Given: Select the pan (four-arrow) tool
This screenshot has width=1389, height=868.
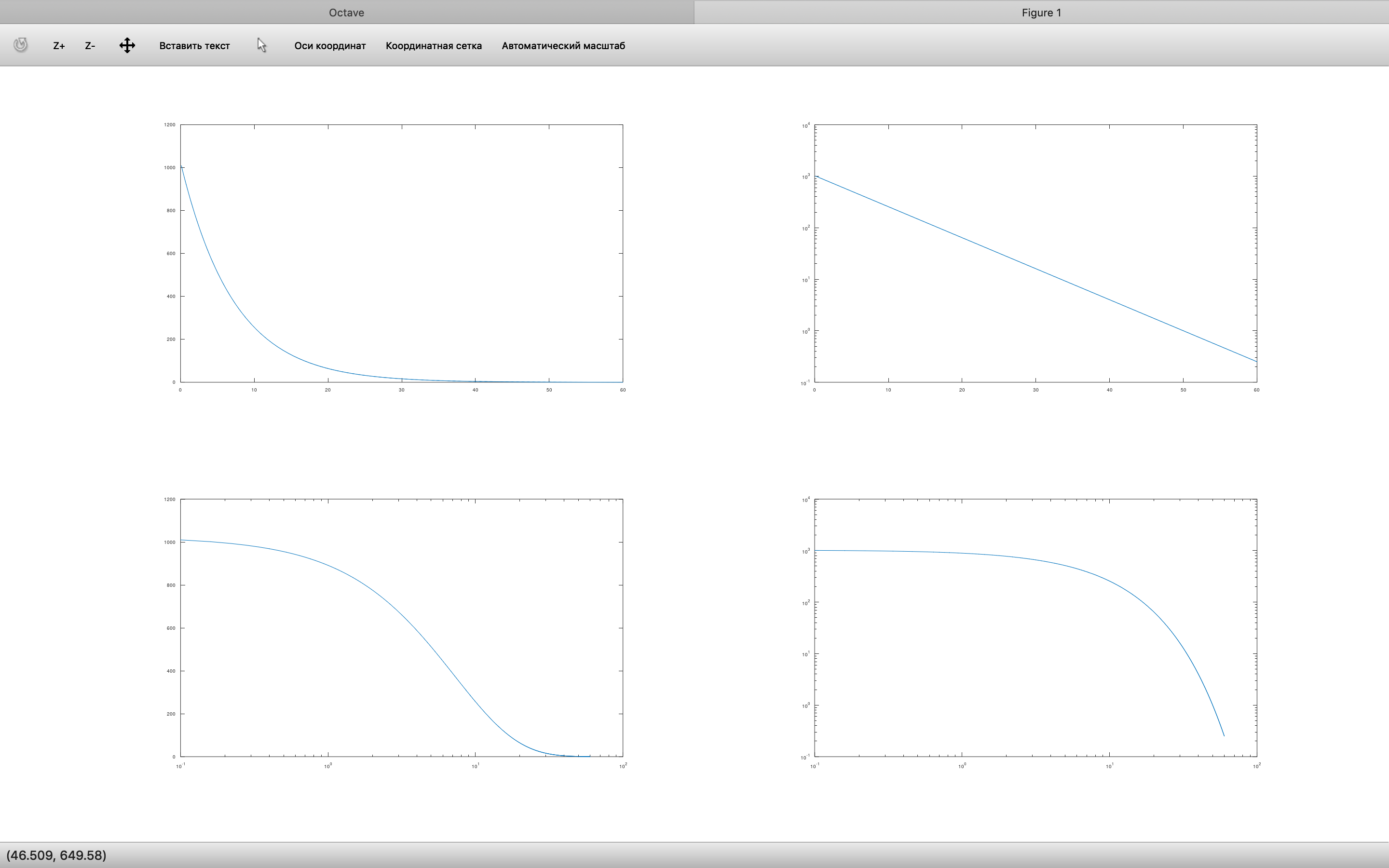Looking at the screenshot, I should [x=127, y=45].
